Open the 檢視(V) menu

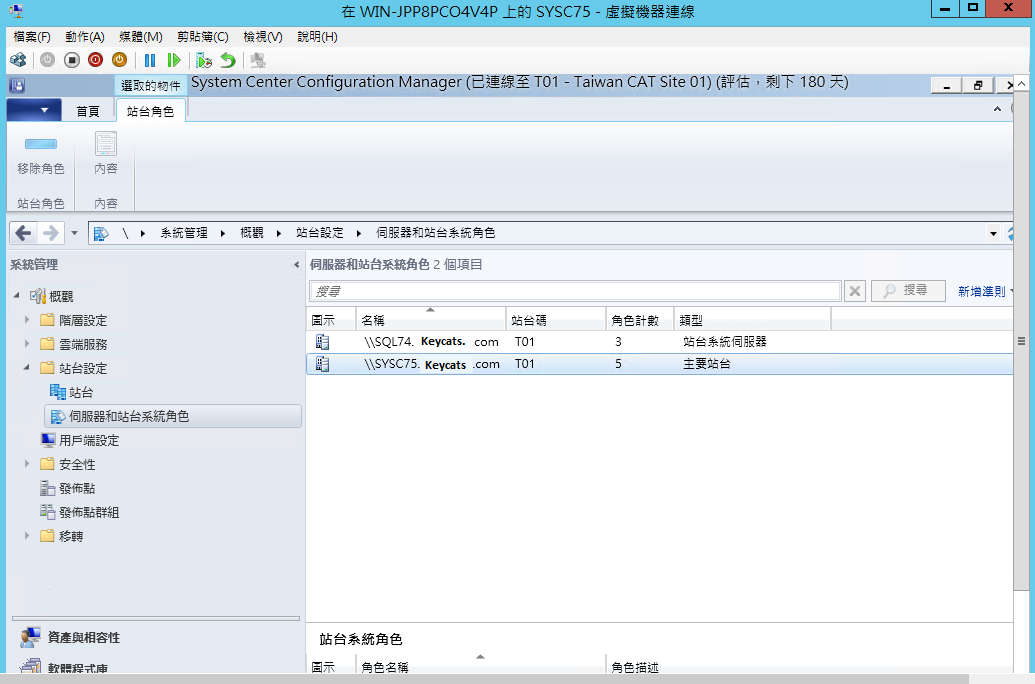click(x=263, y=37)
